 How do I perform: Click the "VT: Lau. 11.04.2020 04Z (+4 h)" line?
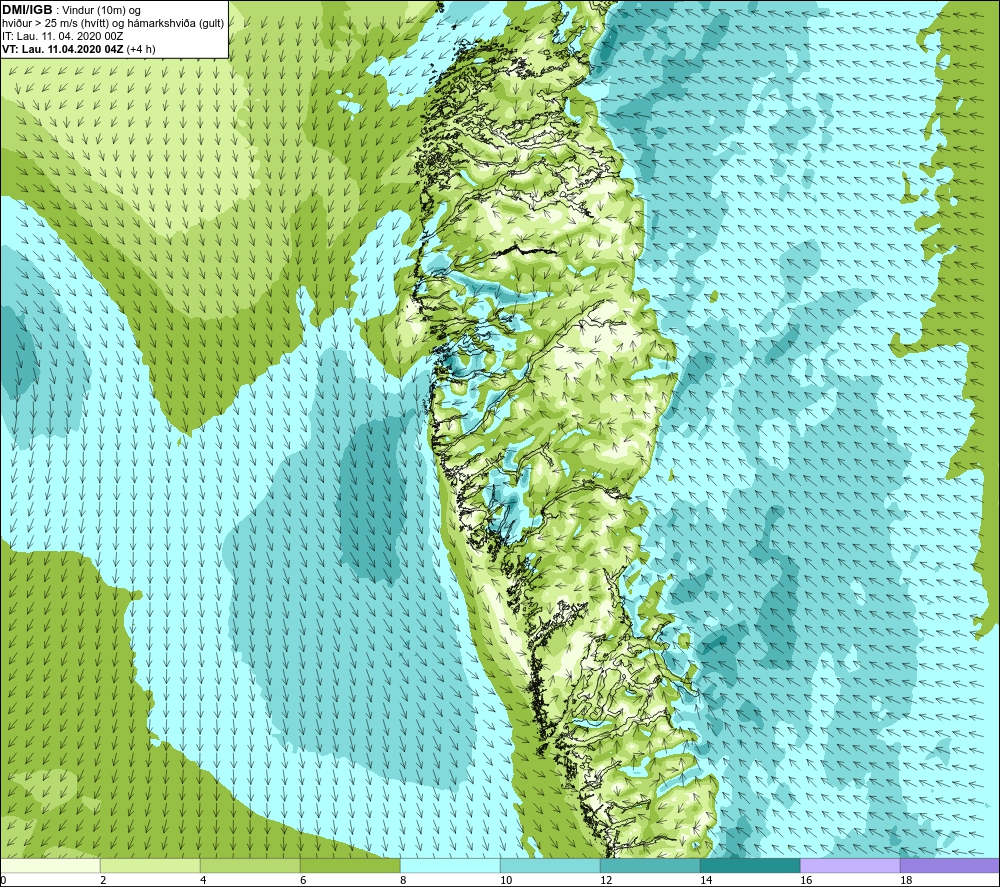78,48
